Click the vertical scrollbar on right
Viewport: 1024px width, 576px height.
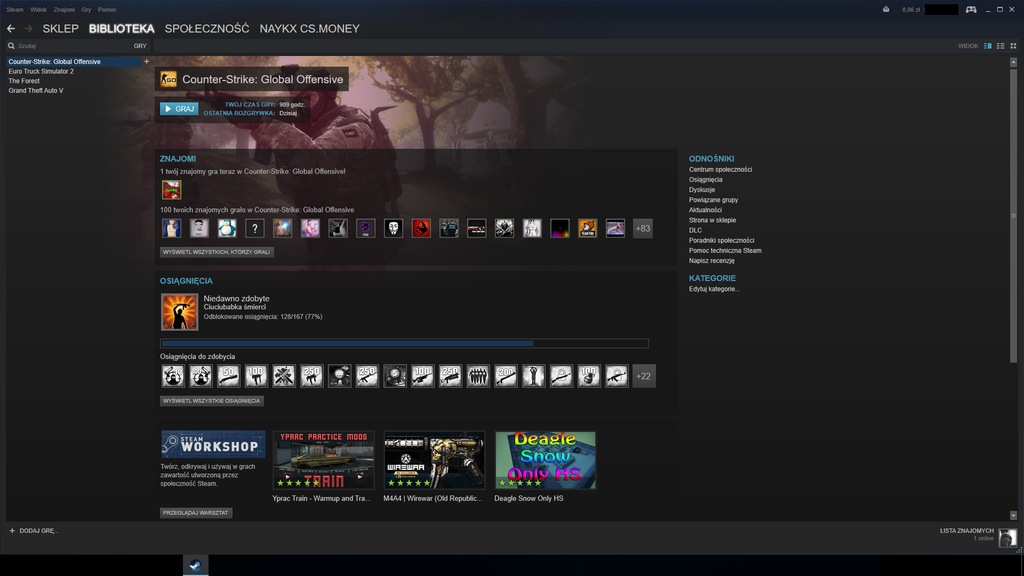(x=1014, y=215)
